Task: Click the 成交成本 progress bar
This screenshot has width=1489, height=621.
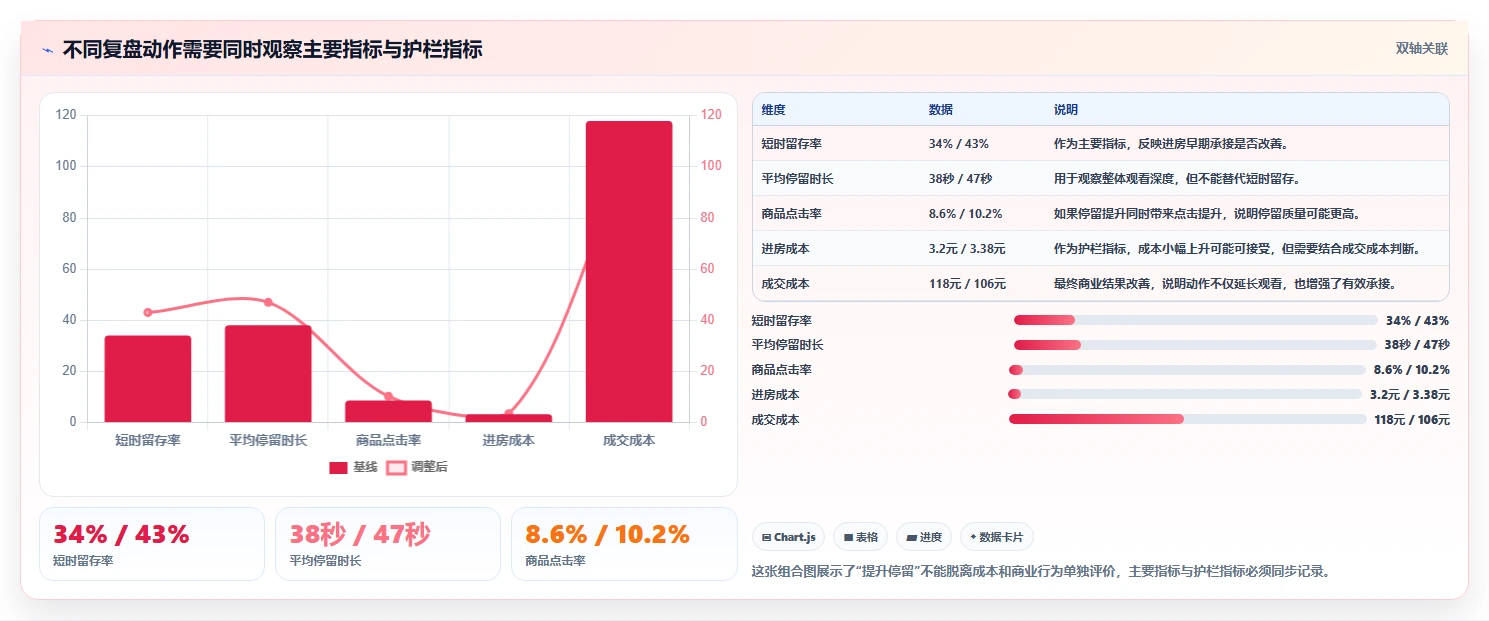Action: pos(1187,419)
